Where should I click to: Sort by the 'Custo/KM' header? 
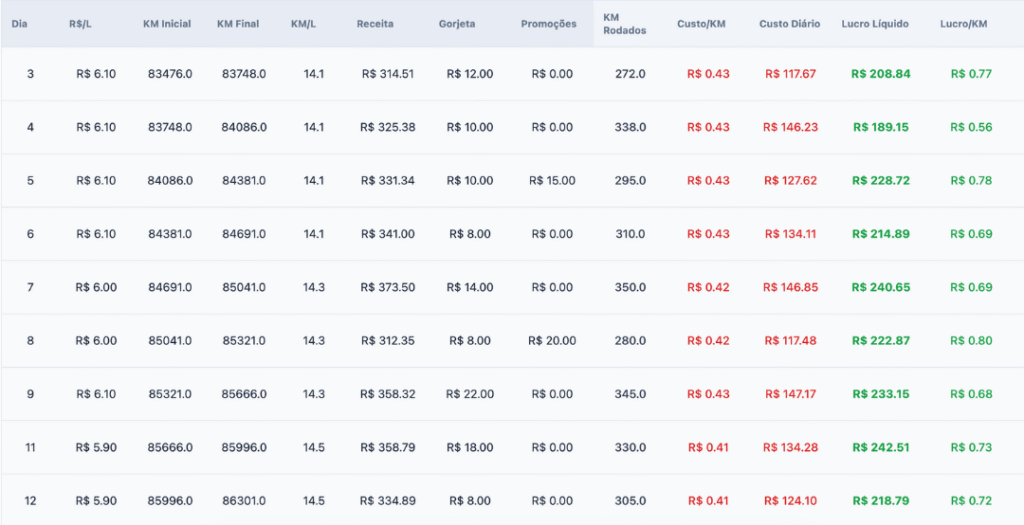[701, 23]
